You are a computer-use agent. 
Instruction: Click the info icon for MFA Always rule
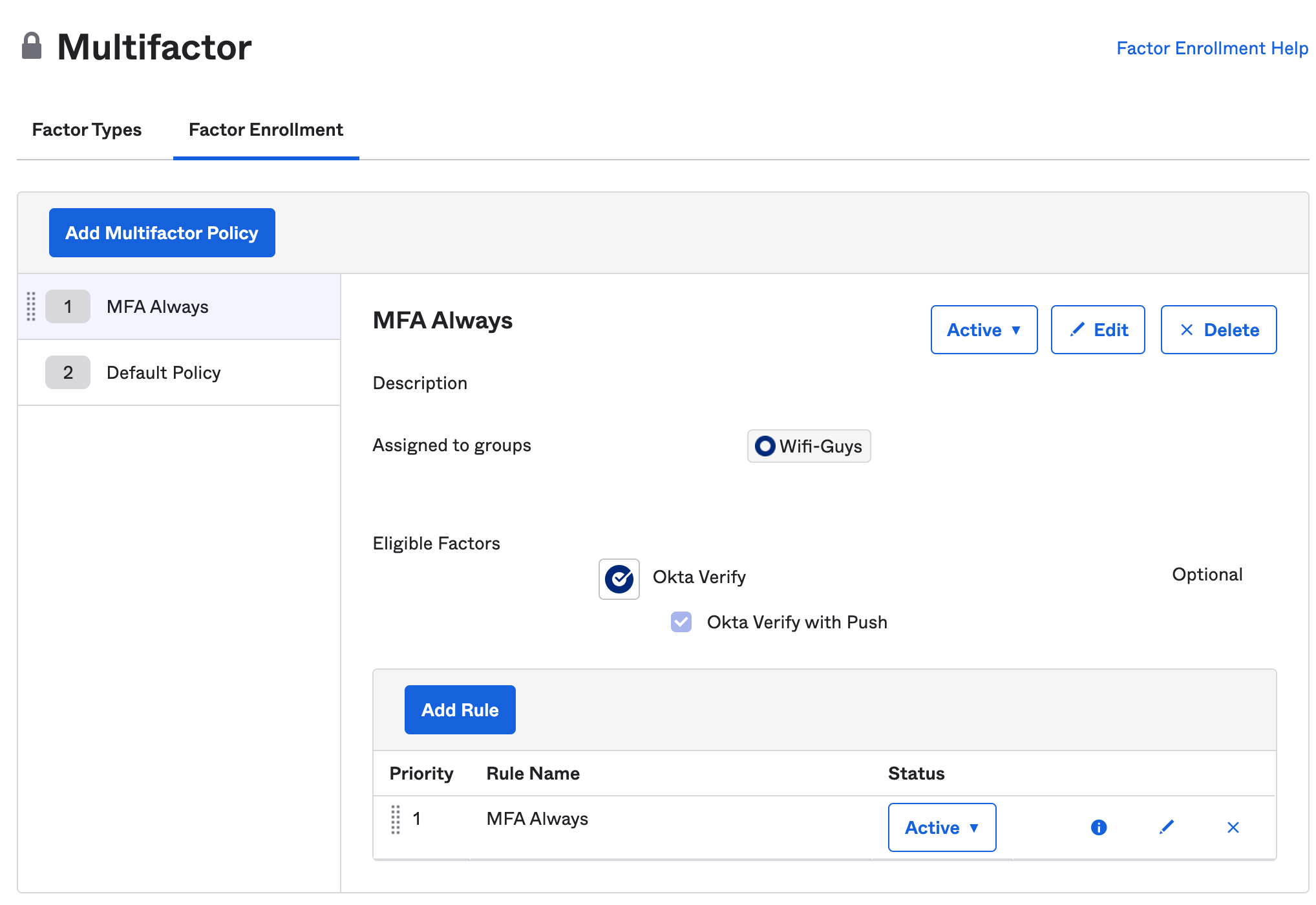[x=1100, y=826]
